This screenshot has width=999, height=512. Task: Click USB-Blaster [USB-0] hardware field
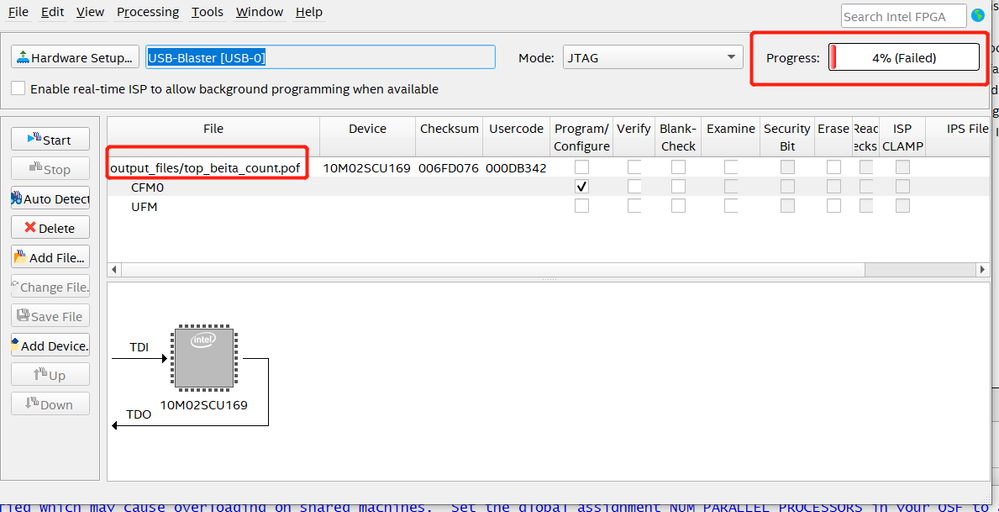point(320,58)
